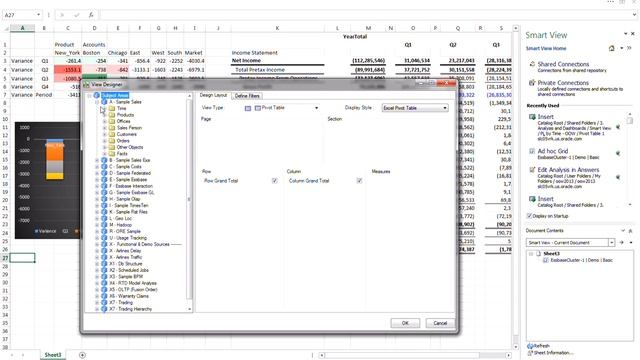Click the Products folder icon
The width and height of the screenshot is (640, 360).
pos(112,115)
